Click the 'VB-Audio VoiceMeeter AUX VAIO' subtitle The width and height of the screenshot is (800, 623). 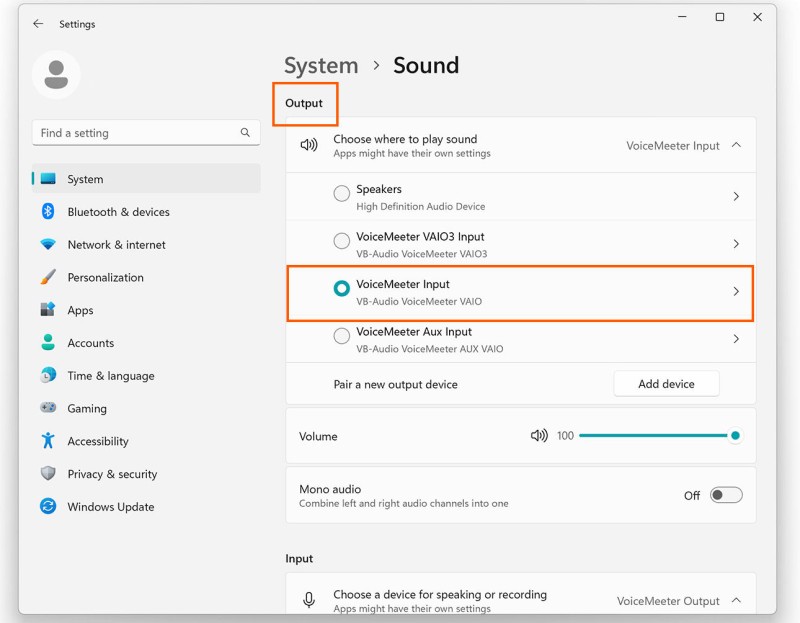[x=430, y=348]
